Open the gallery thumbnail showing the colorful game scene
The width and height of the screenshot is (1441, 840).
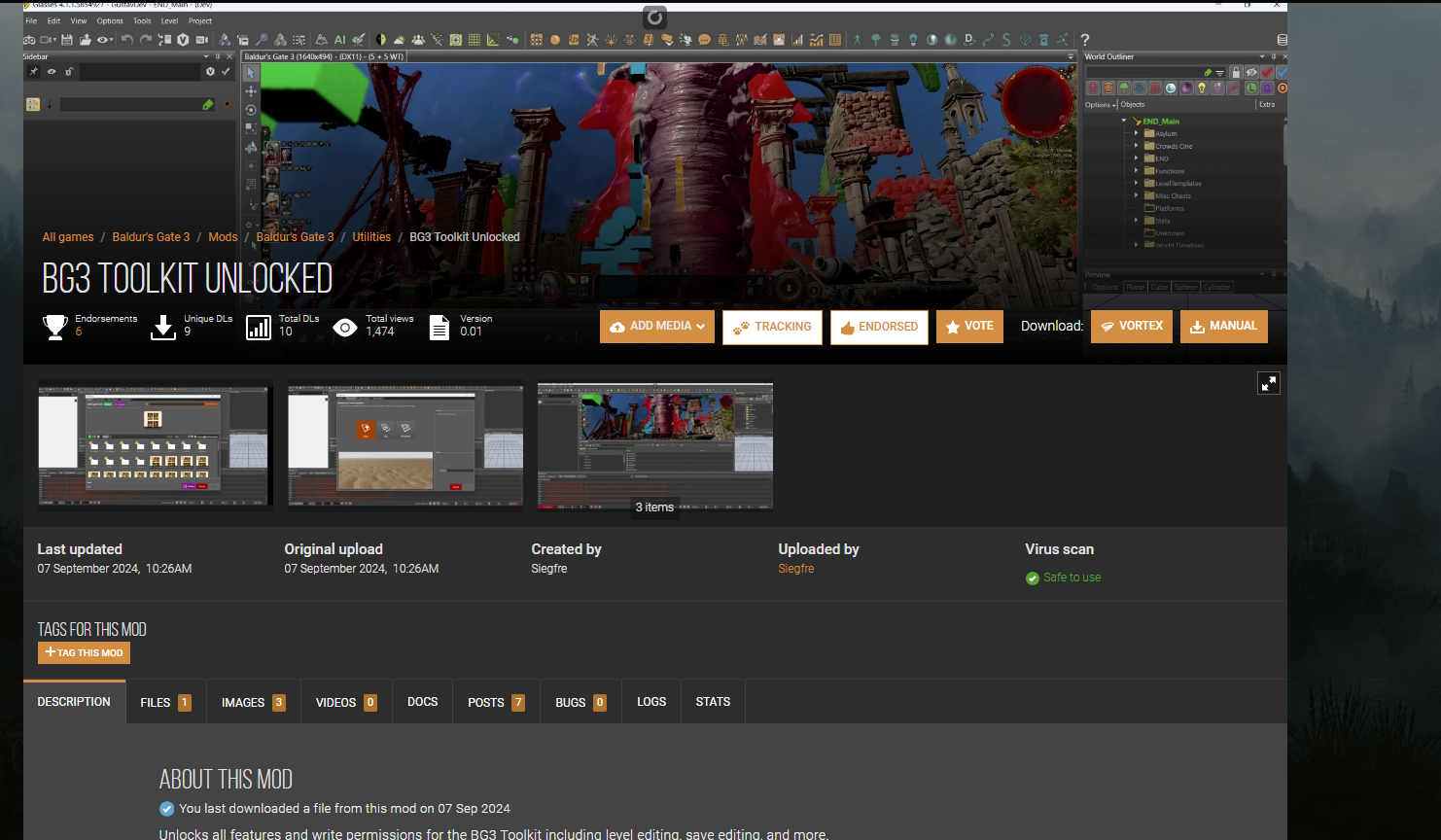pyautogui.click(x=655, y=445)
